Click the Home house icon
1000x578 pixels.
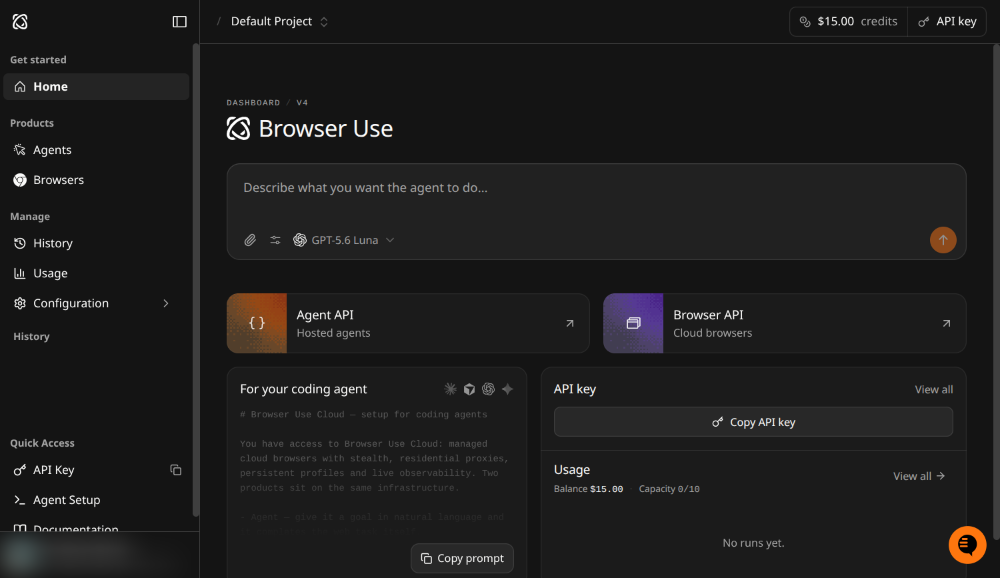coord(20,87)
